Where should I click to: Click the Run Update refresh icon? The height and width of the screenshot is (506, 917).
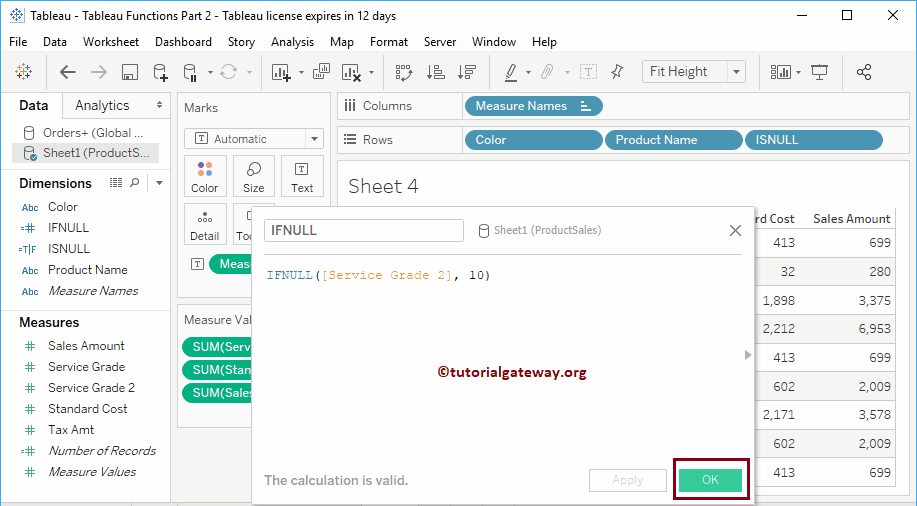(229, 72)
